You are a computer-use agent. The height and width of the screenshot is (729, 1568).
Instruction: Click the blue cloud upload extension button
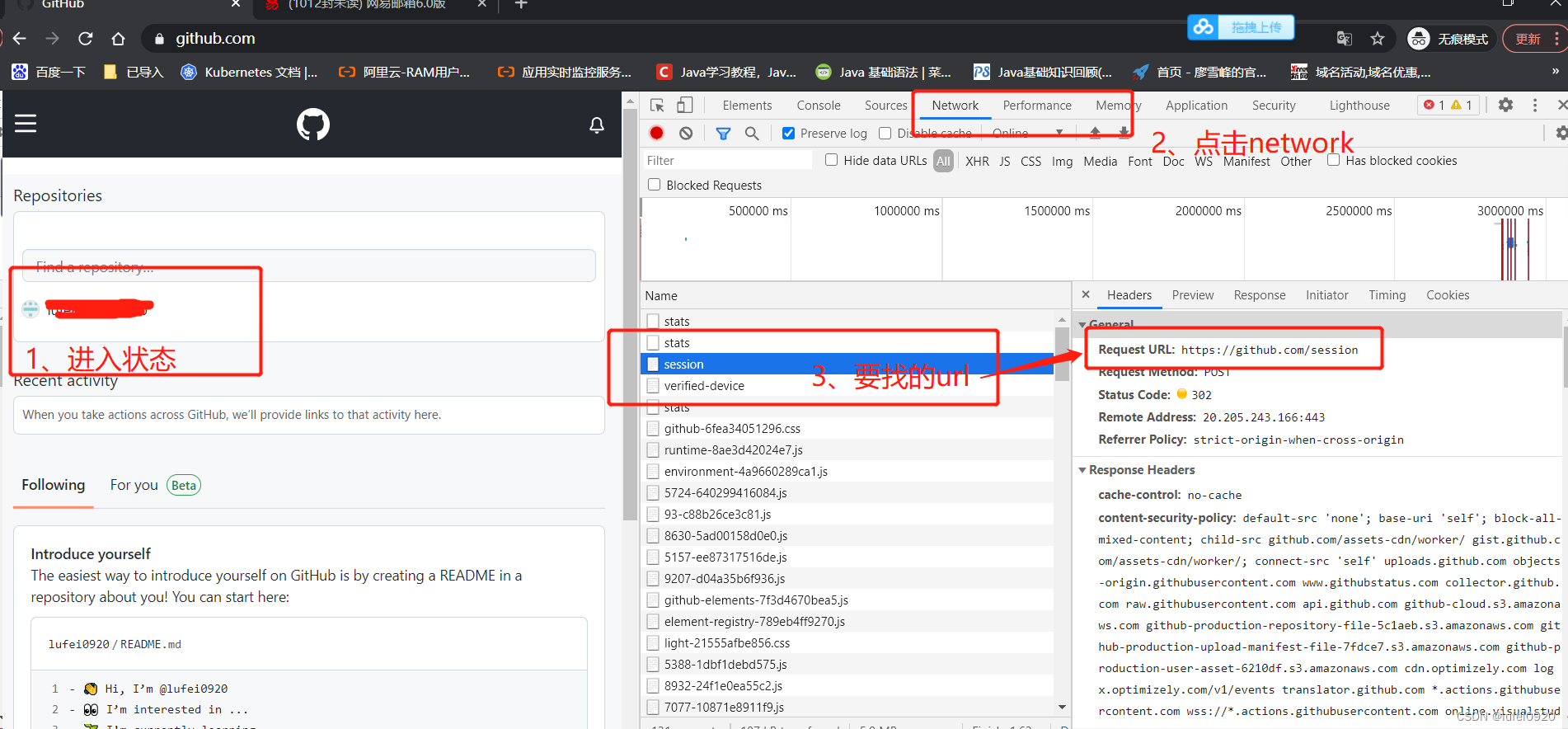[x=1241, y=27]
